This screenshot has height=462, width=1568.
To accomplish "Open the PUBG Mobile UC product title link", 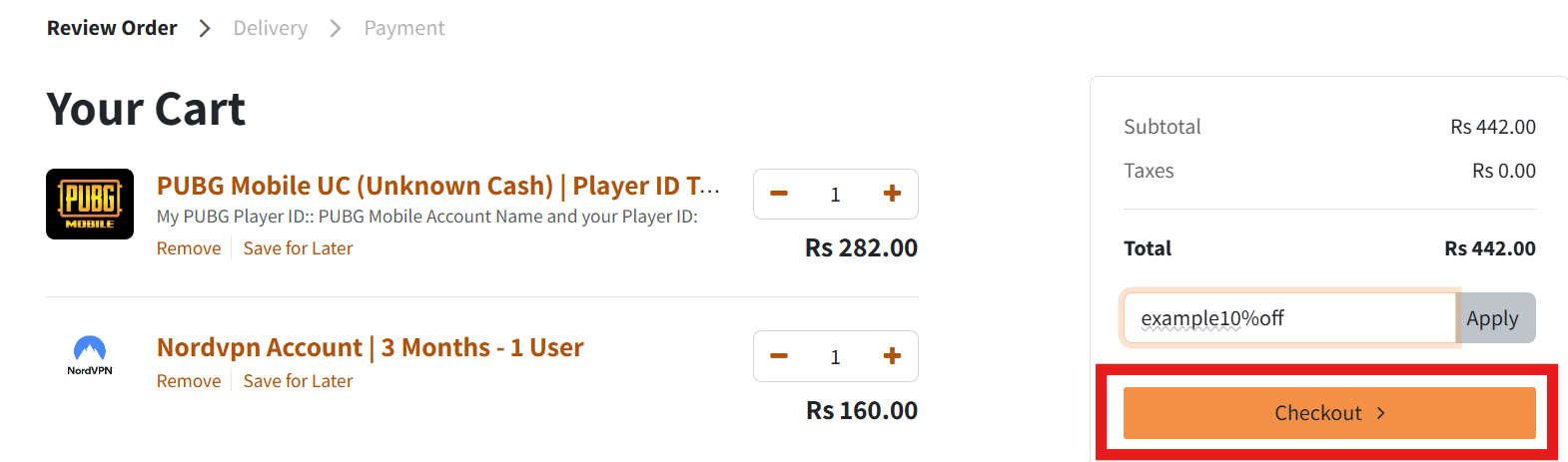I will coord(438,186).
